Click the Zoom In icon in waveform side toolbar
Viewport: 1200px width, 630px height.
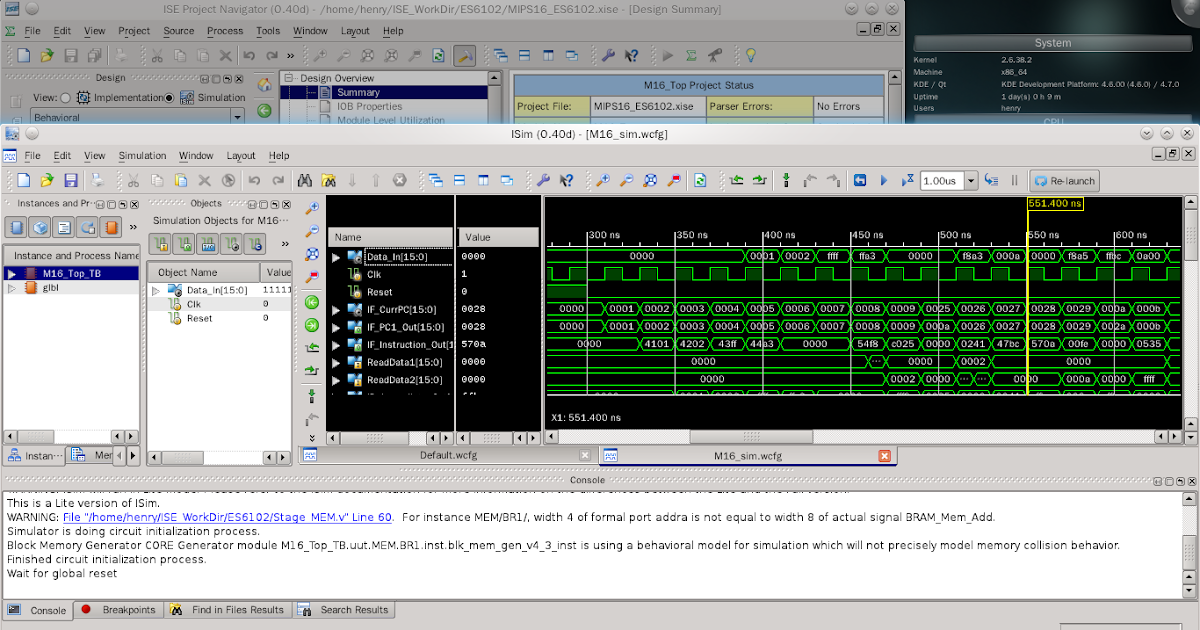pyautogui.click(x=312, y=208)
